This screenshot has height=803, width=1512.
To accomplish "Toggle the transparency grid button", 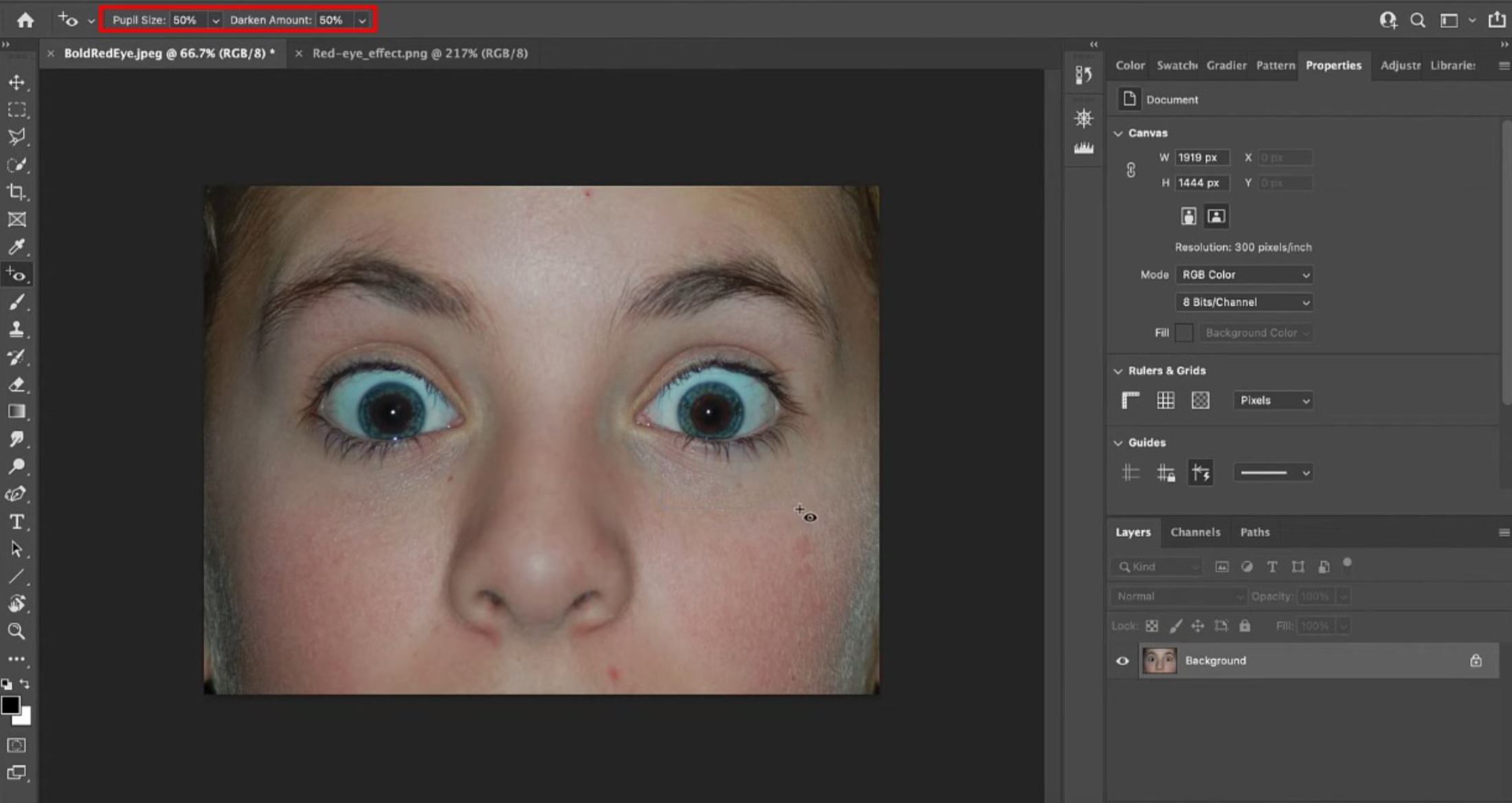I will (1201, 400).
